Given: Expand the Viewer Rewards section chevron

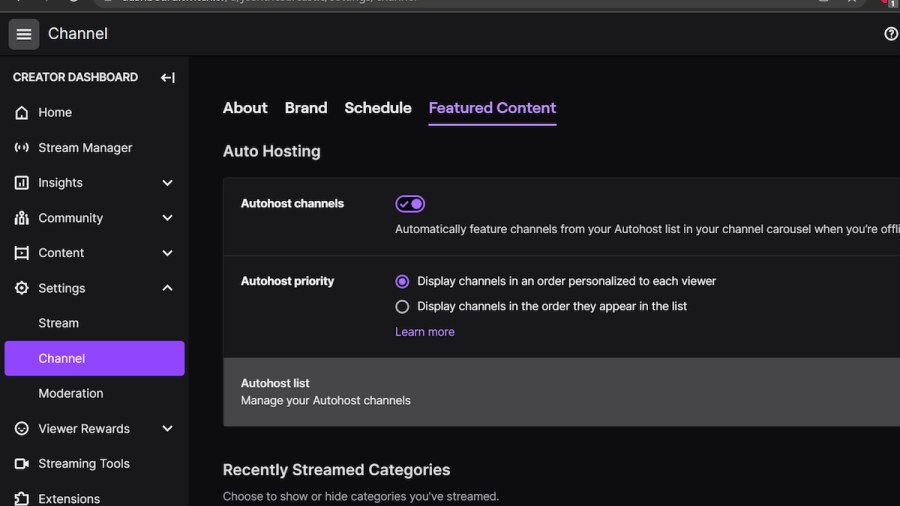Looking at the screenshot, I should (167, 429).
